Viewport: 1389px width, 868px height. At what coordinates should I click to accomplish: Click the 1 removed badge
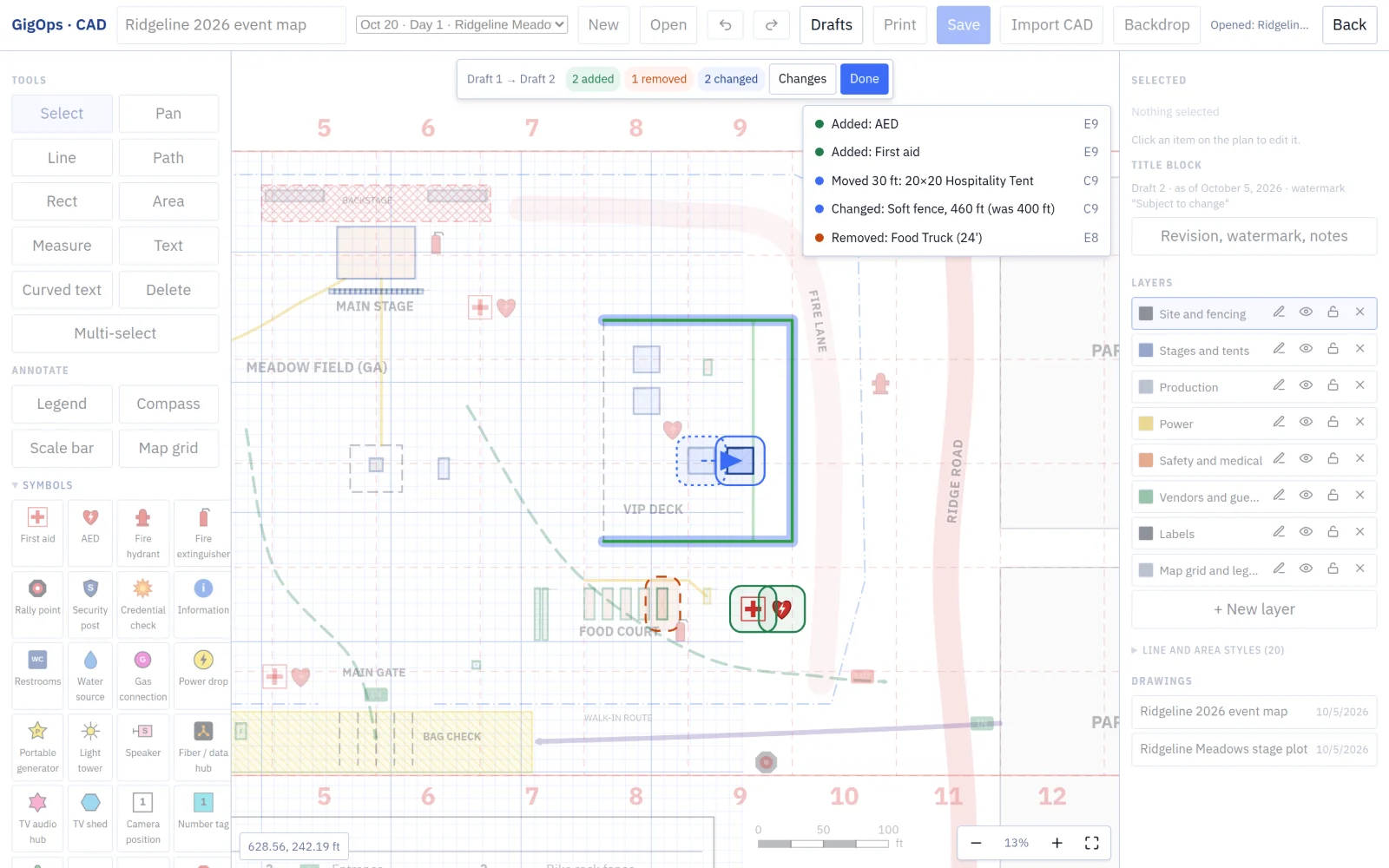coord(659,79)
